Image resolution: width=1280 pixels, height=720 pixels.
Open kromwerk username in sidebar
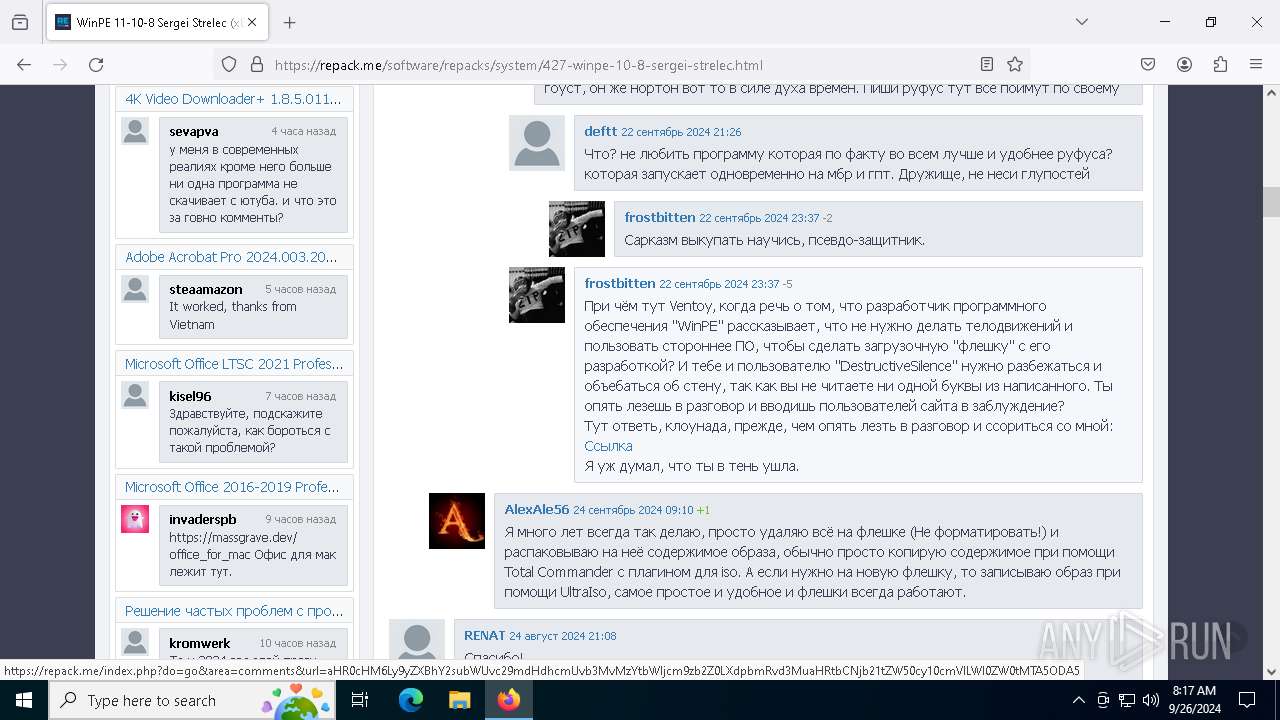pyautogui.click(x=200, y=643)
